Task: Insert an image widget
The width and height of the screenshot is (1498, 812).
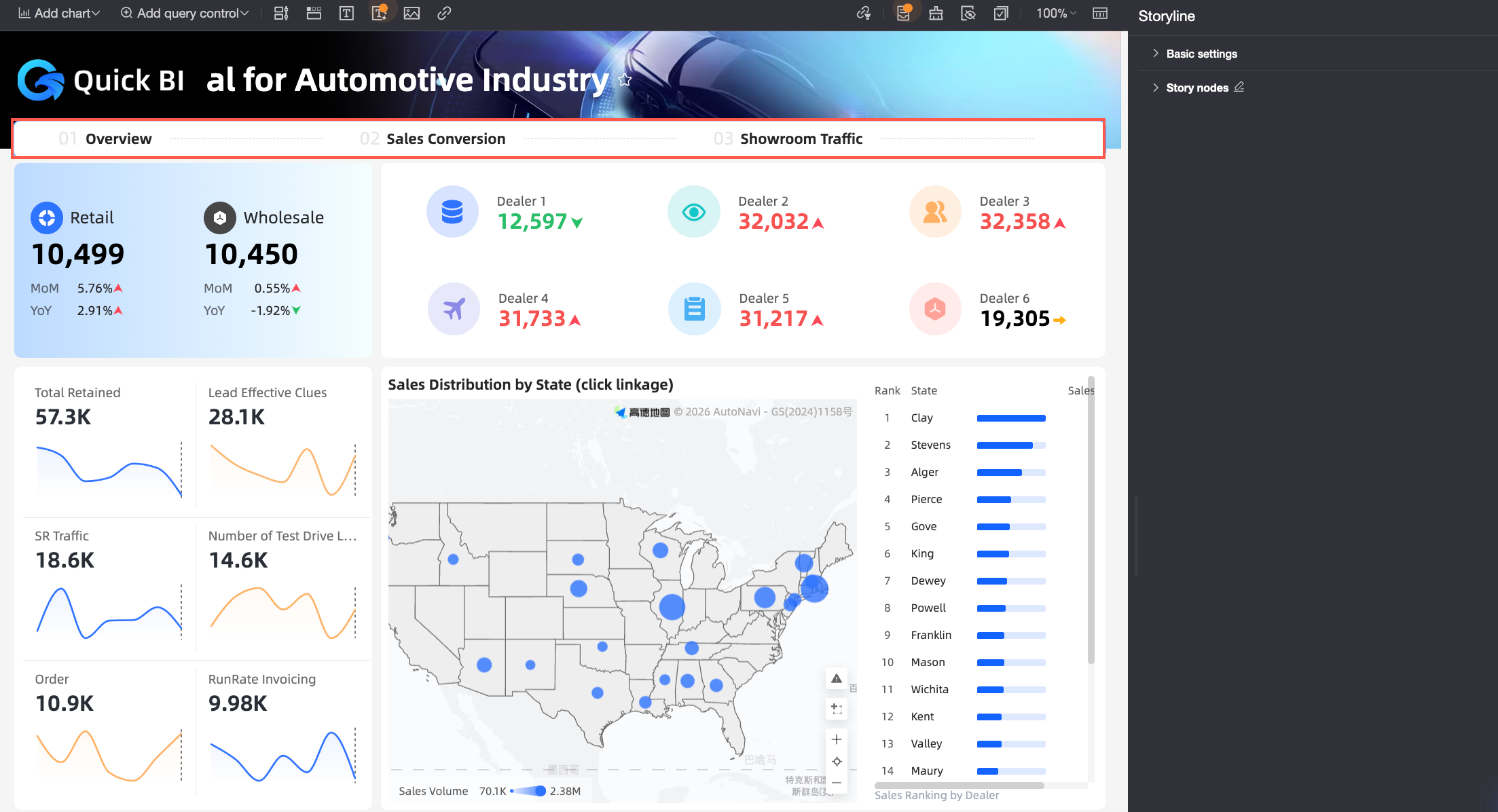Action: click(412, 14)
